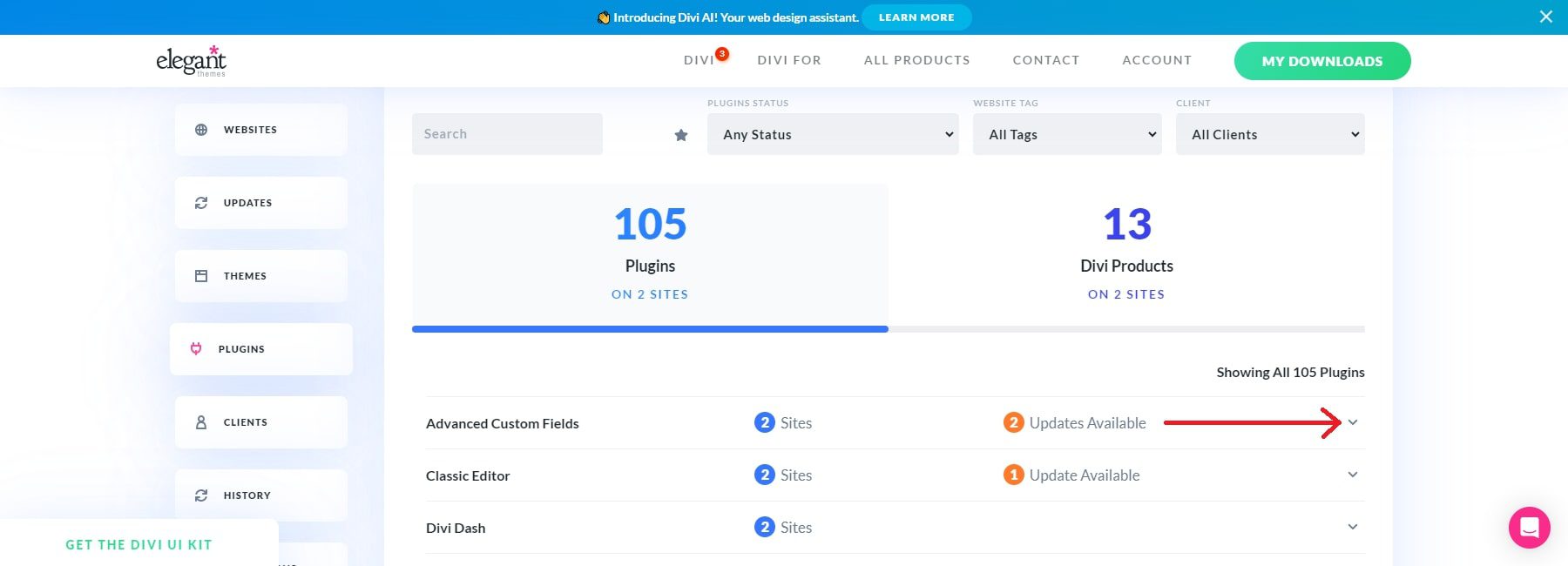The image size is (1568, 566).
Task: Click the History refresh icon
Action: point(201,495)
